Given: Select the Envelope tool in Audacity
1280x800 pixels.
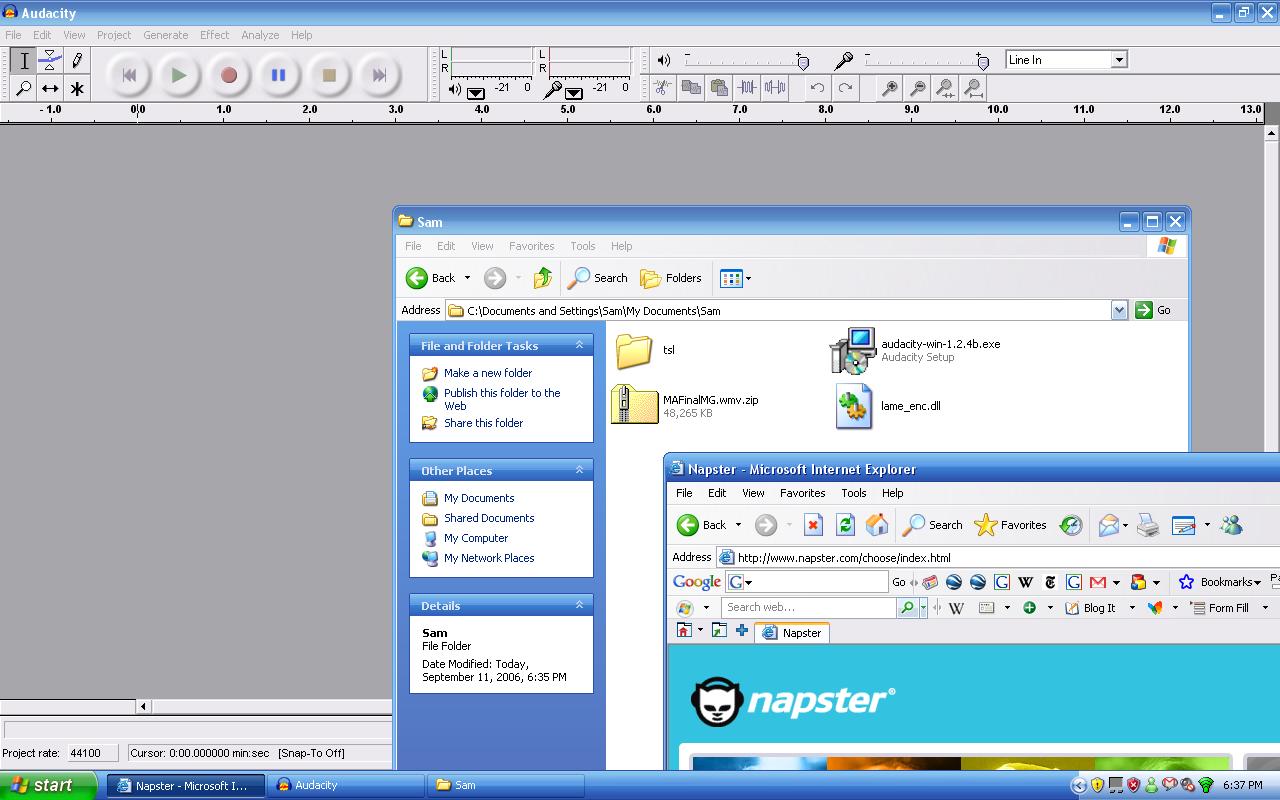Looking at the screenshot, I should tap(50, 60).
